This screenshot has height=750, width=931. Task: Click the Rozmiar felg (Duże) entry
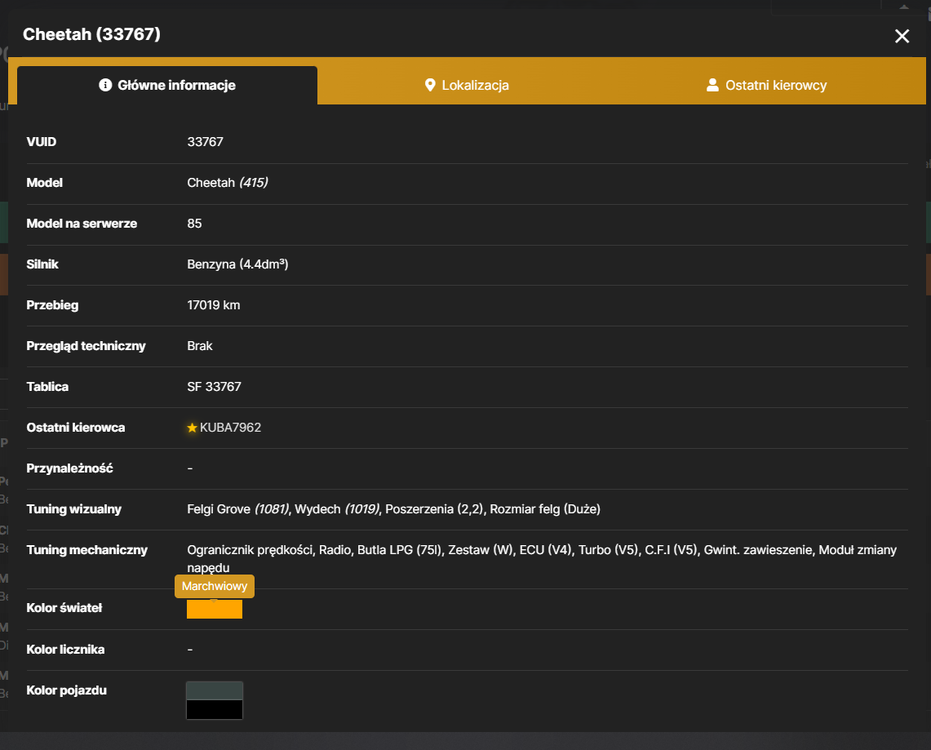click(545, 509)
